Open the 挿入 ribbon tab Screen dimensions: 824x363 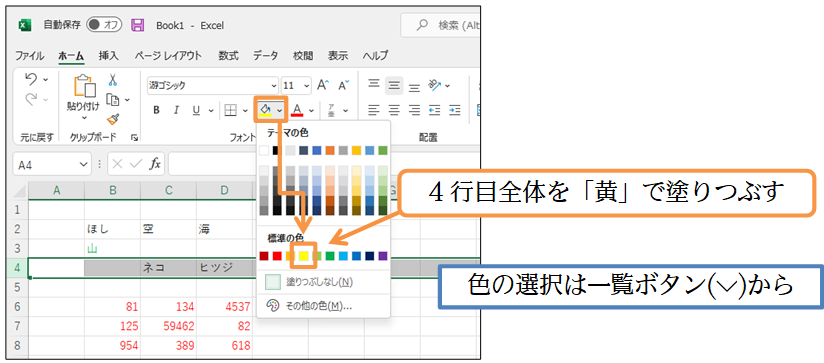[x=109, y=56]
